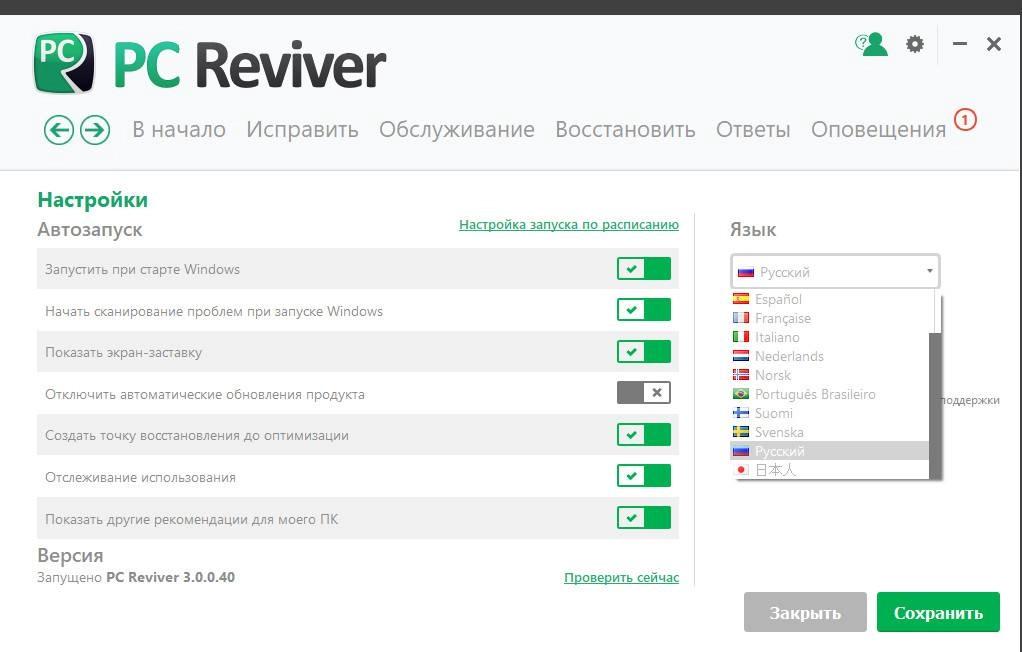Choose 日本人 Japanese language option

(829, 469)
